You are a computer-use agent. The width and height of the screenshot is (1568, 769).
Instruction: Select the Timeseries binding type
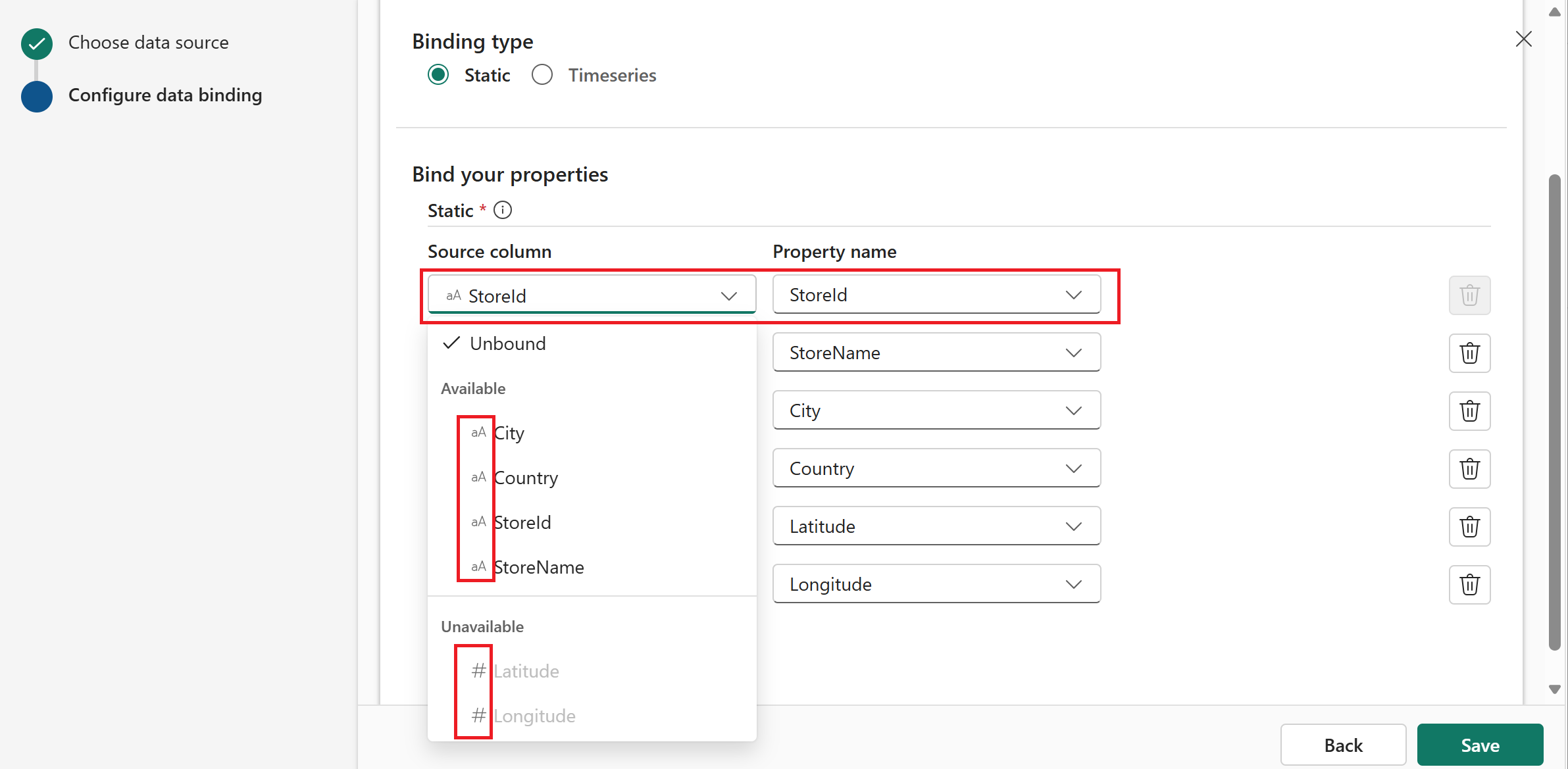[542, 74]
